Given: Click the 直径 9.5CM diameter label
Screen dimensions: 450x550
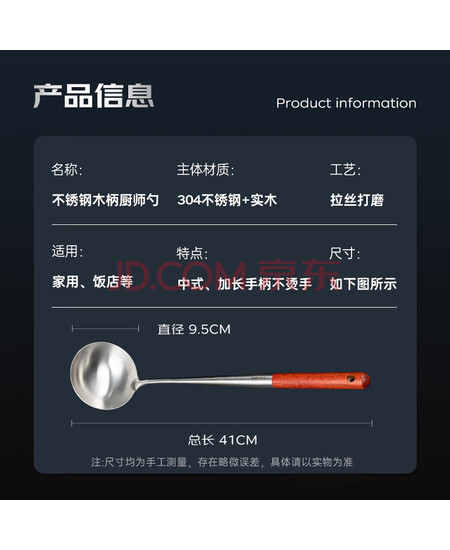Looking at the screenshot, I should click(194, 329).
